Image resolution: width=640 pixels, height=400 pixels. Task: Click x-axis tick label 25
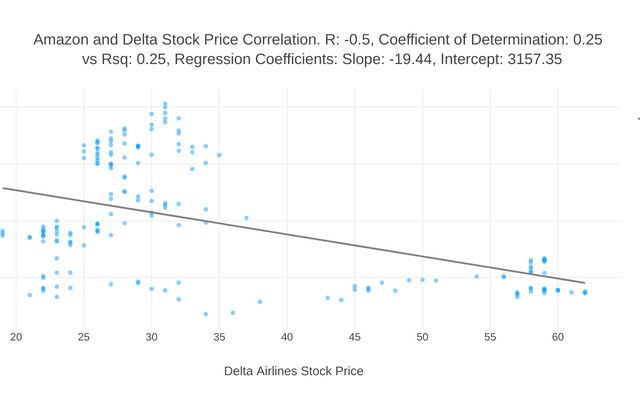(x=83, y=337)
